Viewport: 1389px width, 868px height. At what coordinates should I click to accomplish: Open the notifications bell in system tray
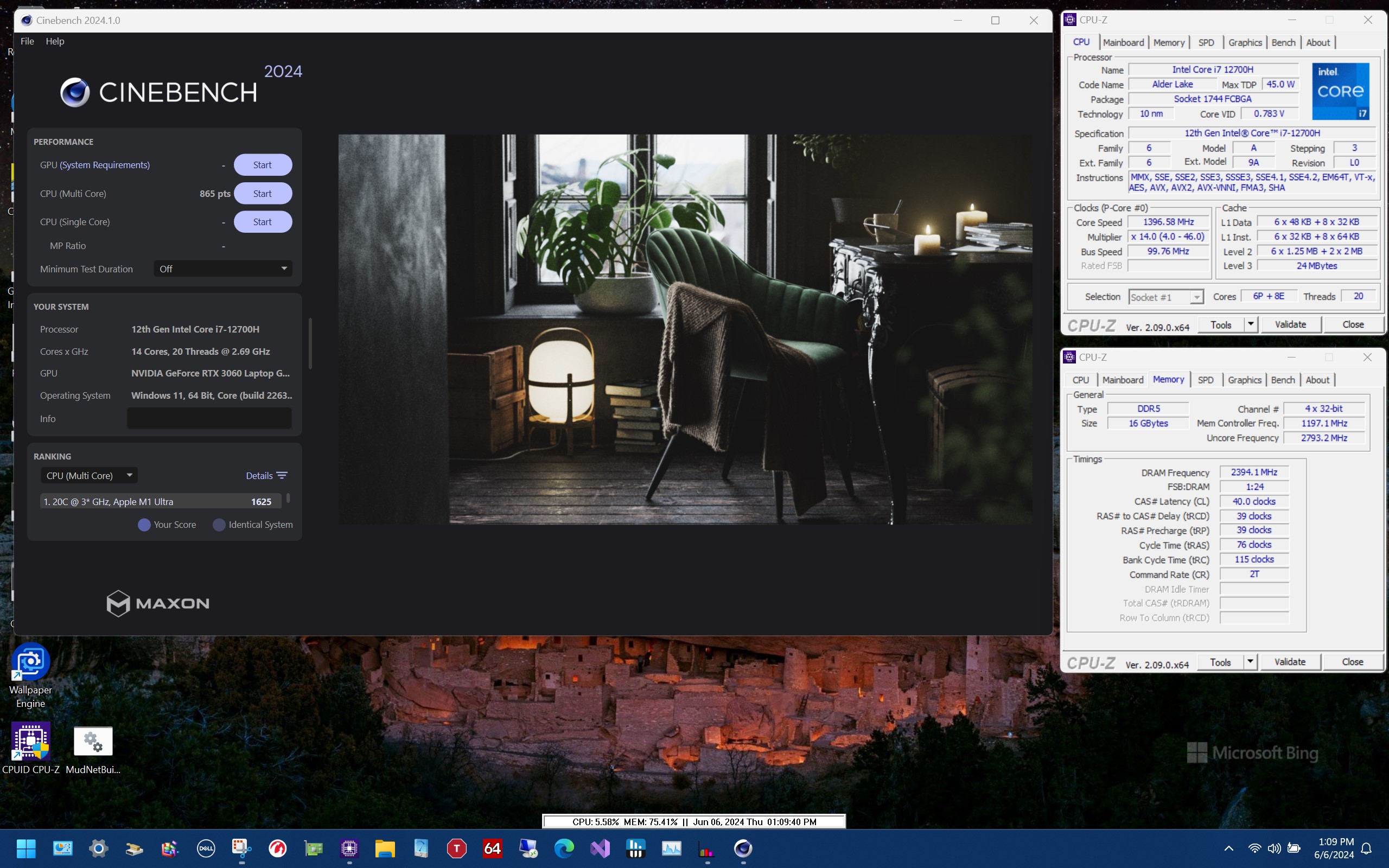1367,848
